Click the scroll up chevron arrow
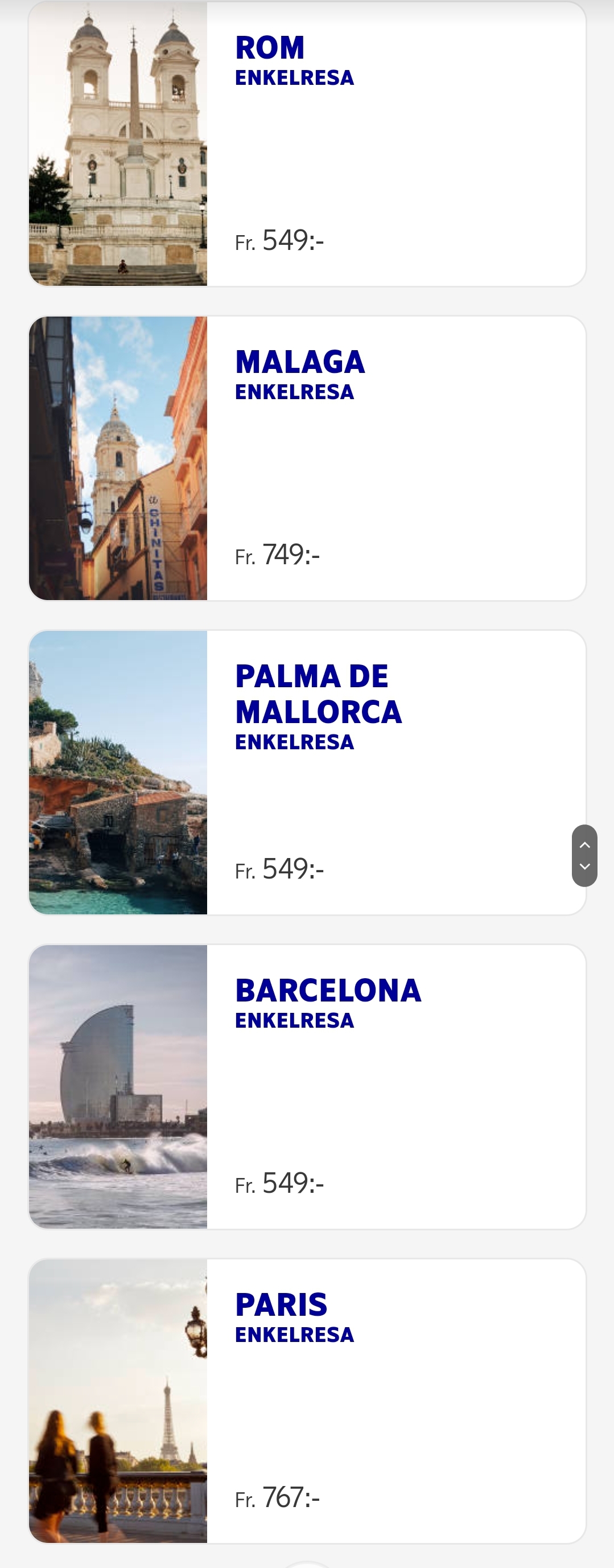Screen dimensions: 614x1568 point(584,845)
